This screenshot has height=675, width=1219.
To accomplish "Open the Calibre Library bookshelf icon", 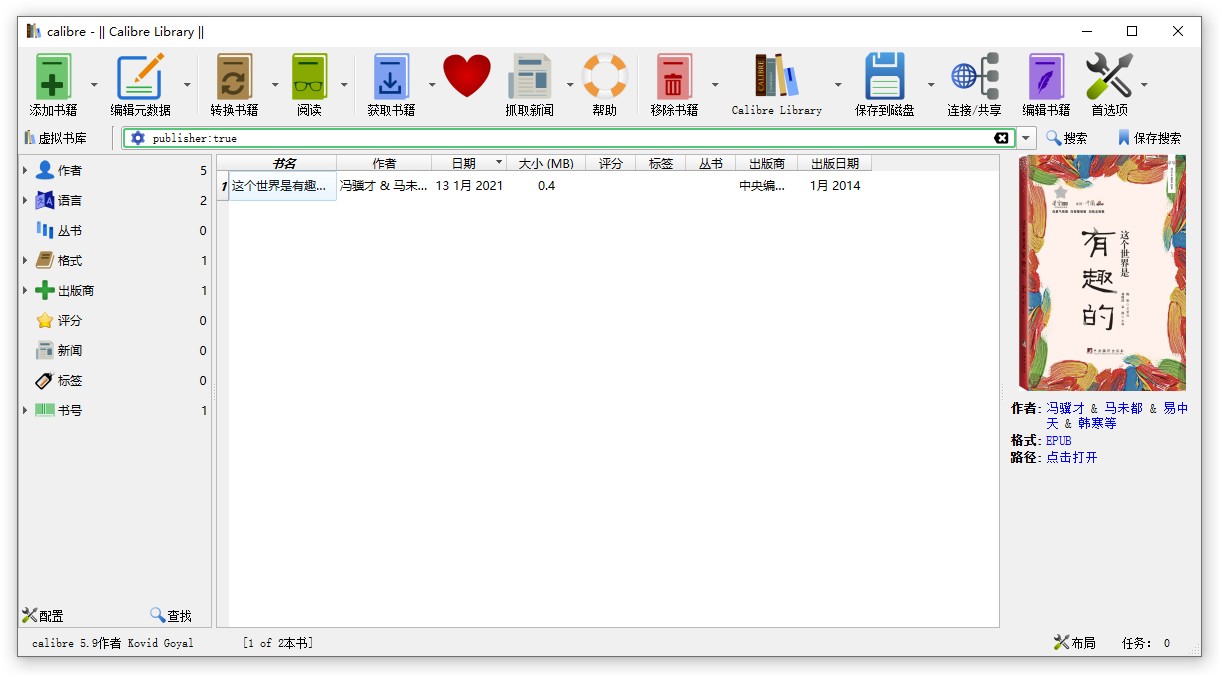I will (776, 76).
